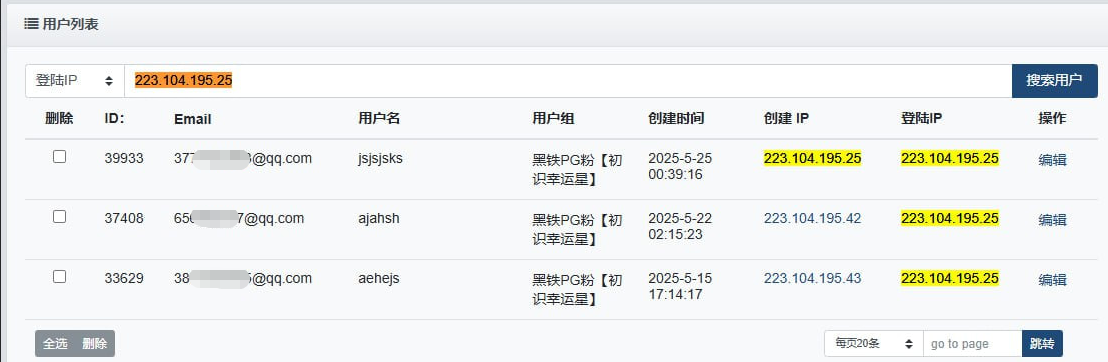The height and width of the screenshot is (362, 1108).
Task: Click the 删除 button beside 全选
Action: [95, 344]
